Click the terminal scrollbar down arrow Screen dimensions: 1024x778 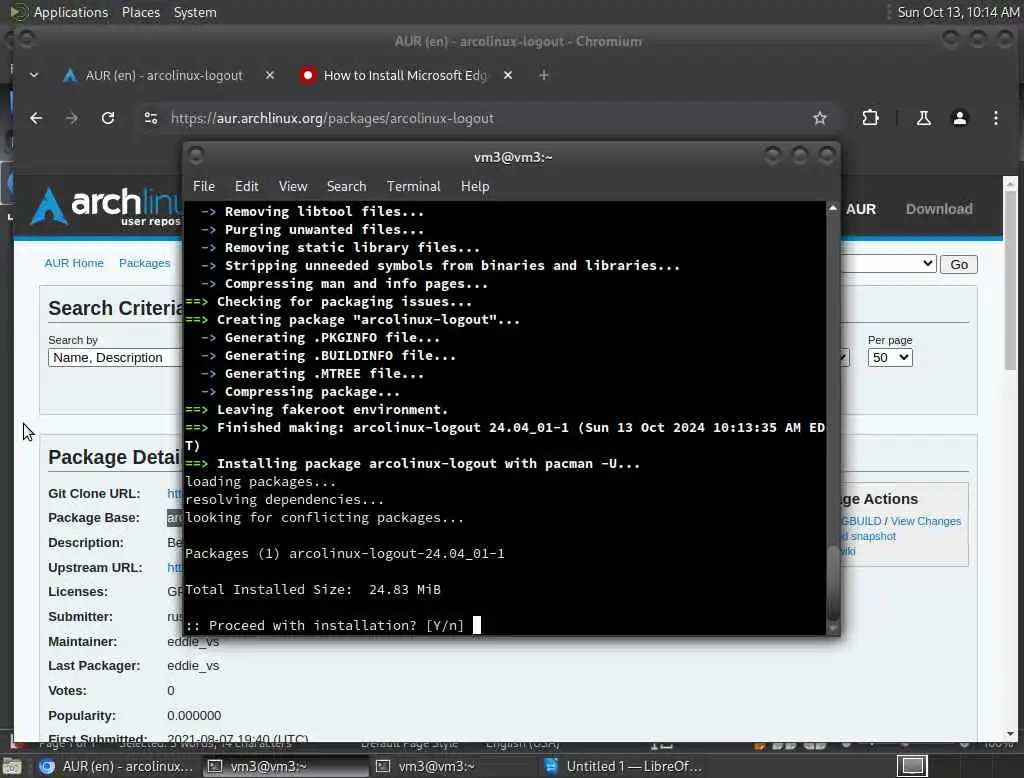coord(833,628)
